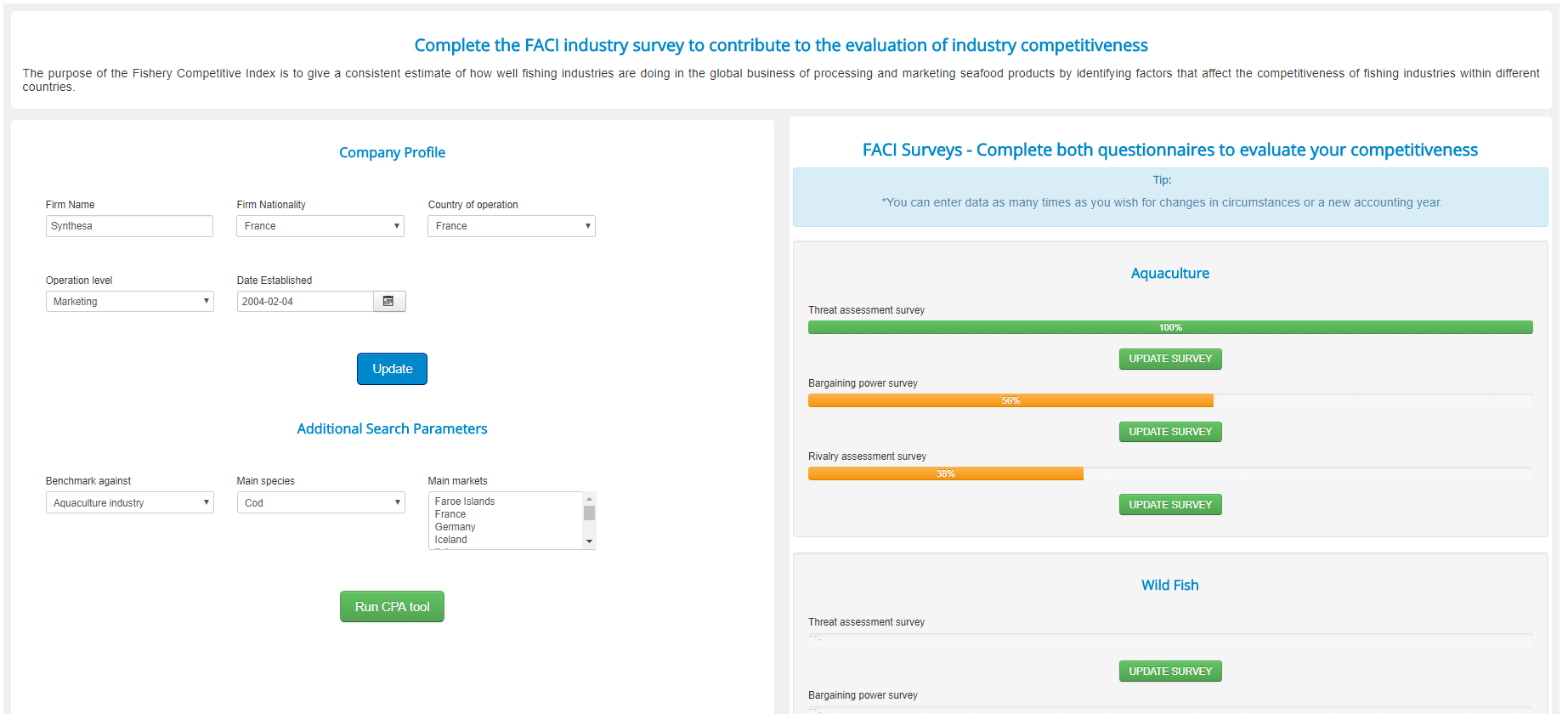Click the Company Profile heading
Image resolution: width=1568 pixels, height=714 pixels.
point(392,152)
